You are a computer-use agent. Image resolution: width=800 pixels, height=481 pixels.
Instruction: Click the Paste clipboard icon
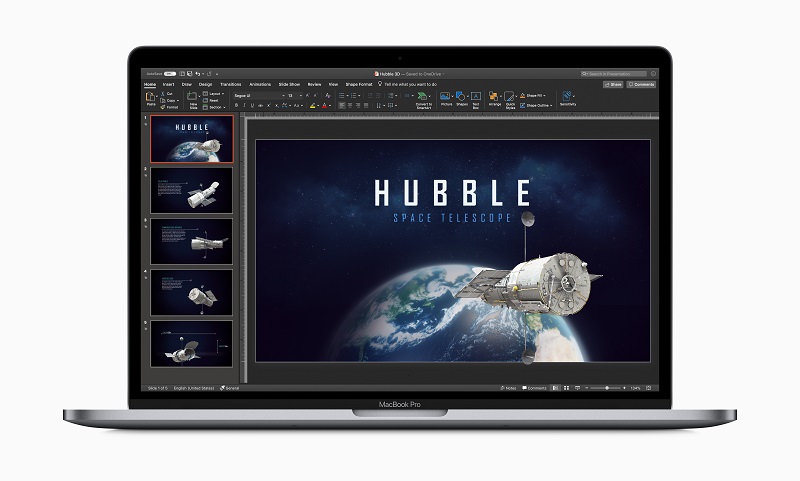(151, 97)
